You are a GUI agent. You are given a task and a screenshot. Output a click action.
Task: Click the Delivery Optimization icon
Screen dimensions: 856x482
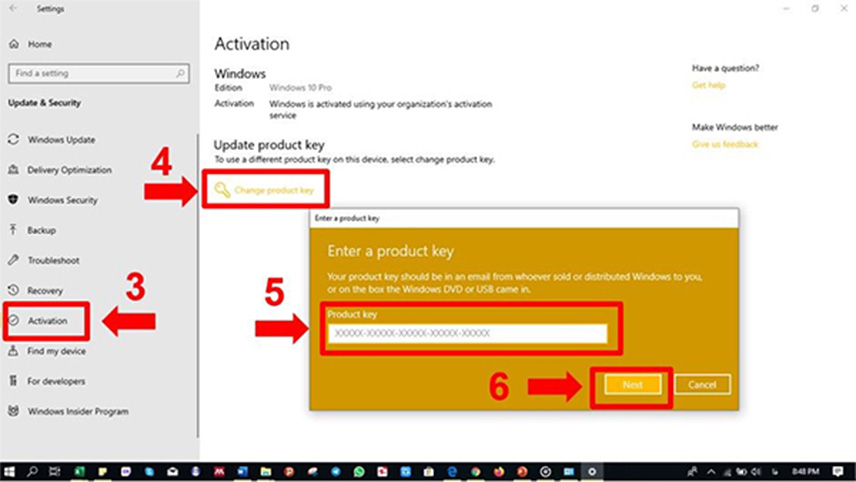click(x=14, y=170)
